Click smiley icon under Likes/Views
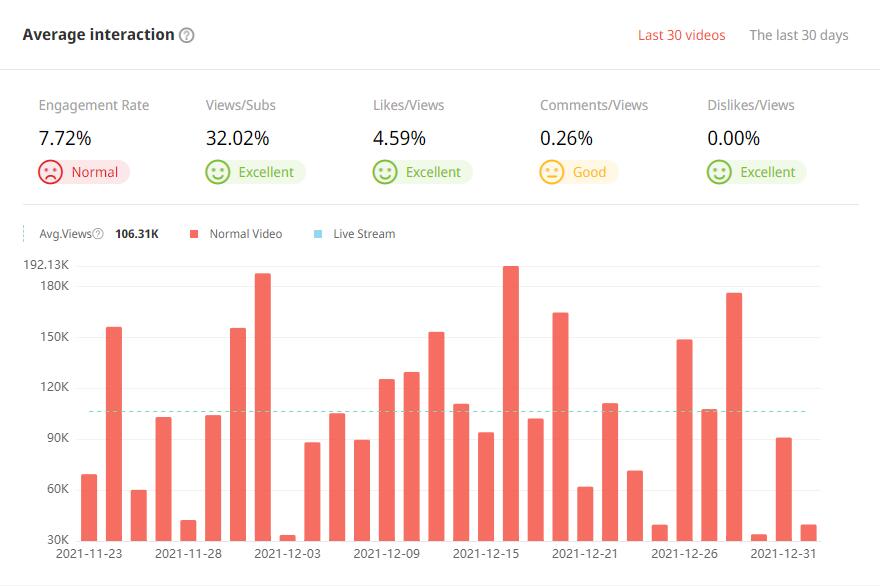This screenshot has width=880, height=586. [x=384, y=172]
